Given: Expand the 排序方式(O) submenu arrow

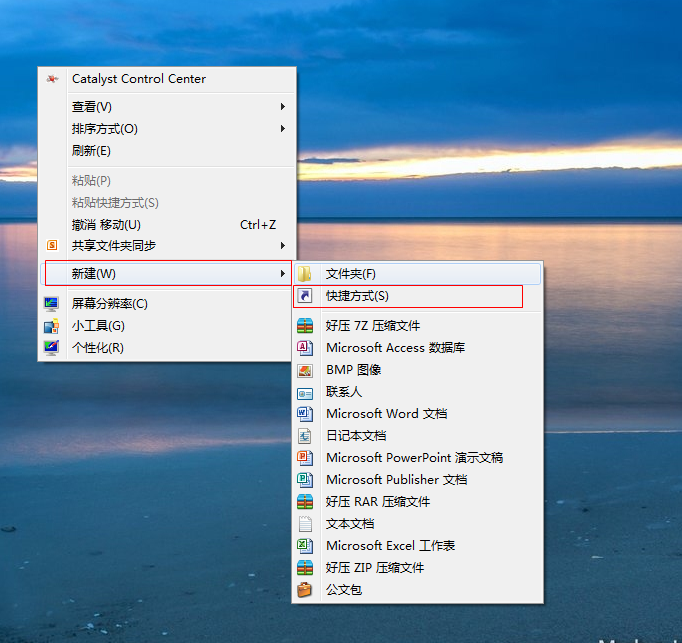Looking at the screenshot, I should pos(283,129).
